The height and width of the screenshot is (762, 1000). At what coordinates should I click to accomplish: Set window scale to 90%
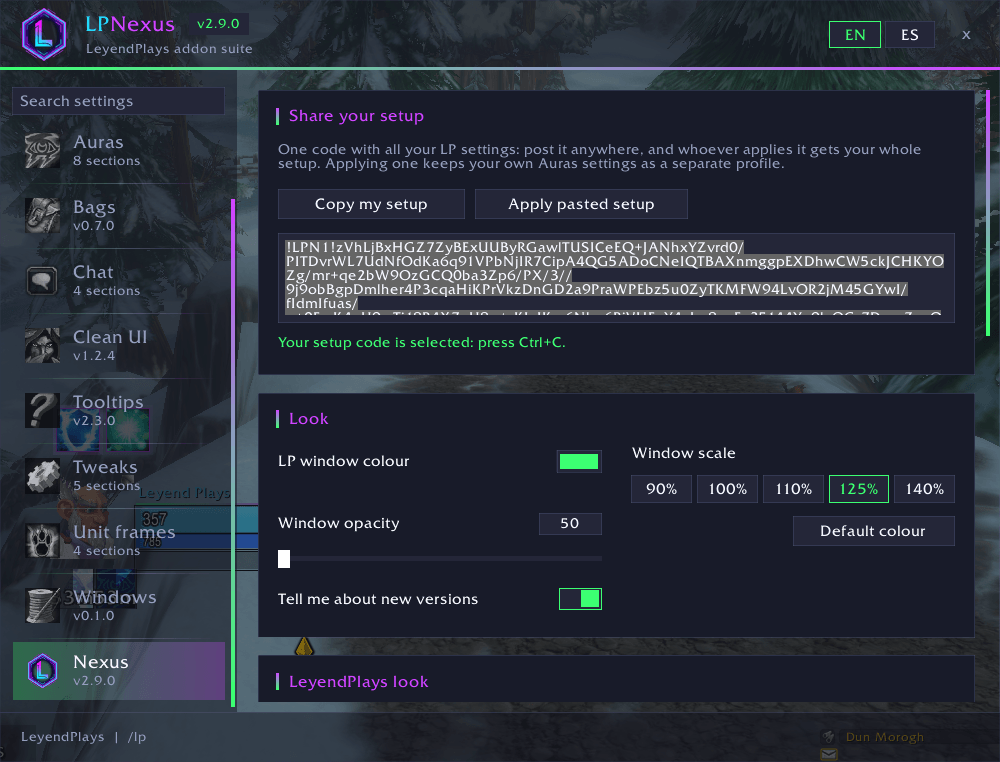coord(661,489)
